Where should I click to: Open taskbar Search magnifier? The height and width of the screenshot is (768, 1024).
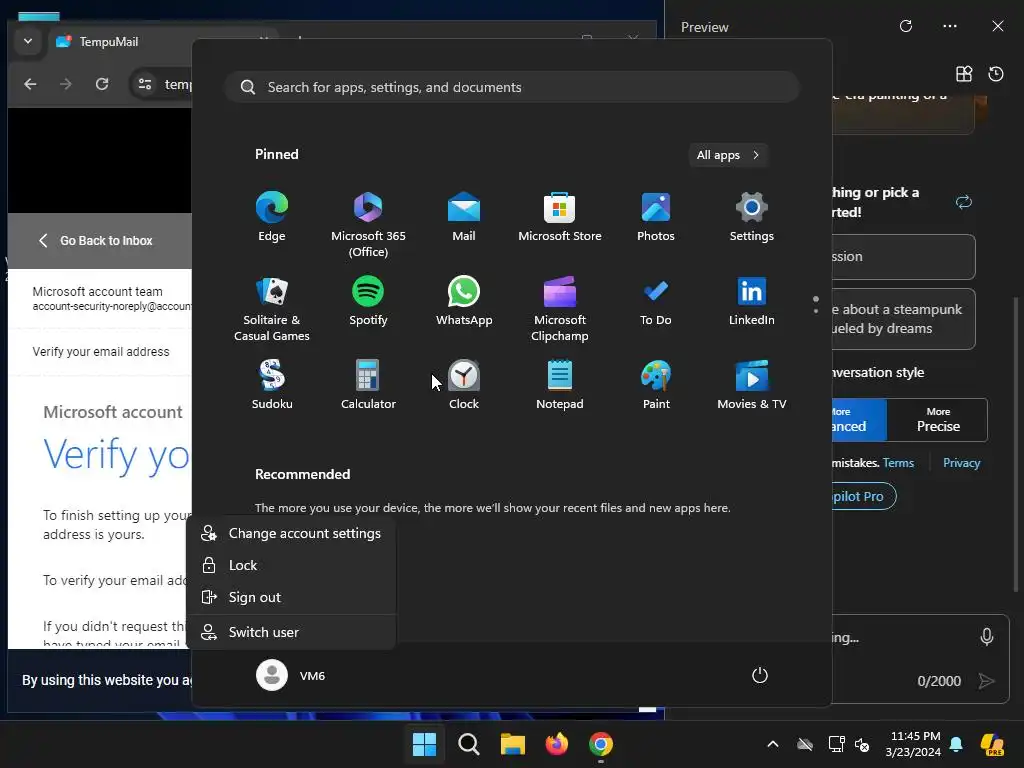click(468, 744)
